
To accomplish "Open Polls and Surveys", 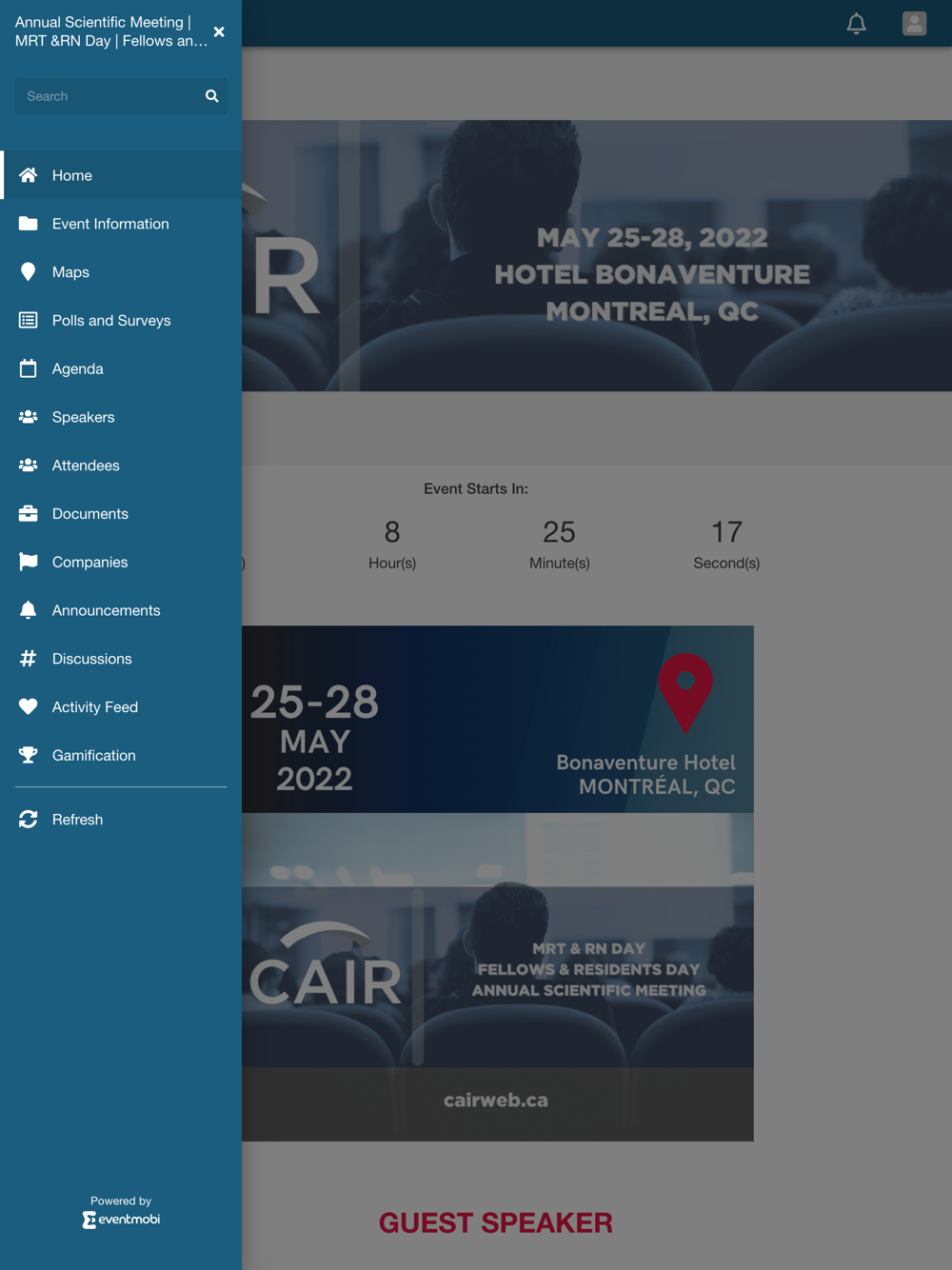I will click(121, 321).
